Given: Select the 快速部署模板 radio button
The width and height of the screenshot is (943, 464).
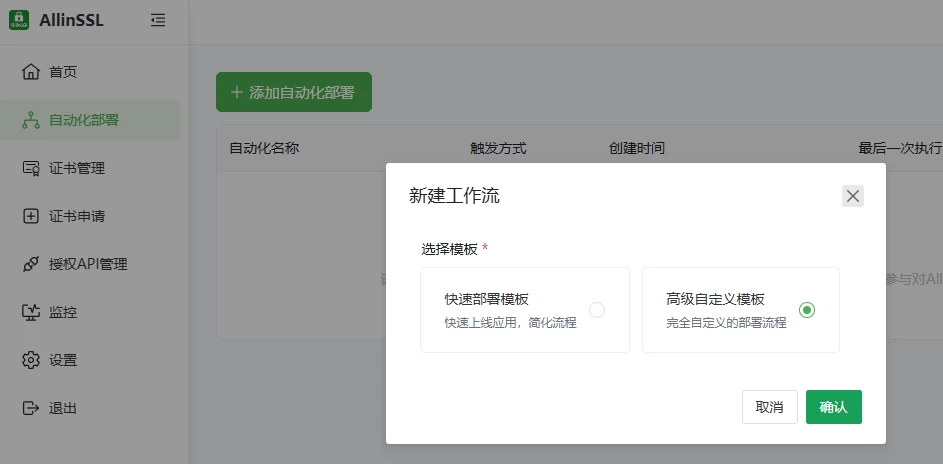Looking at the screenshot, I should coord(597,310).
